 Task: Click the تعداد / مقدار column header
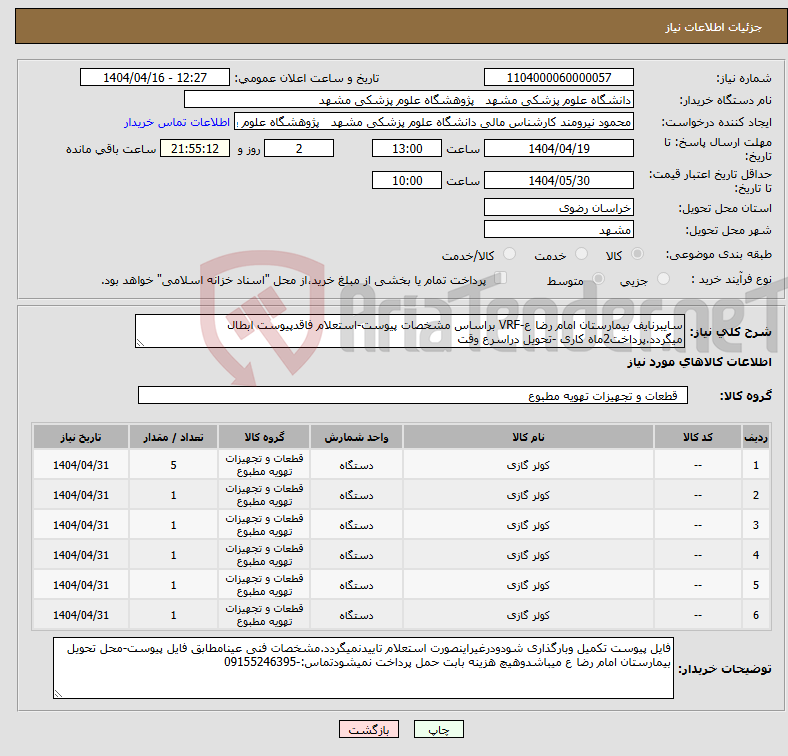(x=173, y=437)
